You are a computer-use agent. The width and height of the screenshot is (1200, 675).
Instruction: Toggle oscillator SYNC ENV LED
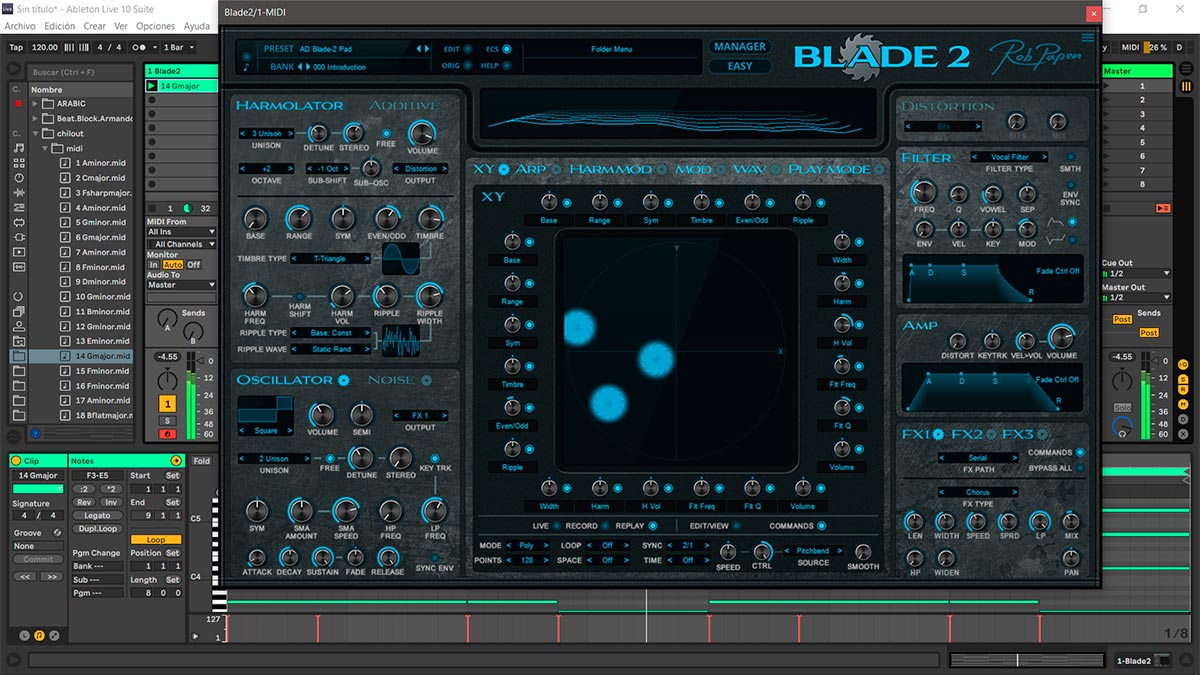point(434,556)
